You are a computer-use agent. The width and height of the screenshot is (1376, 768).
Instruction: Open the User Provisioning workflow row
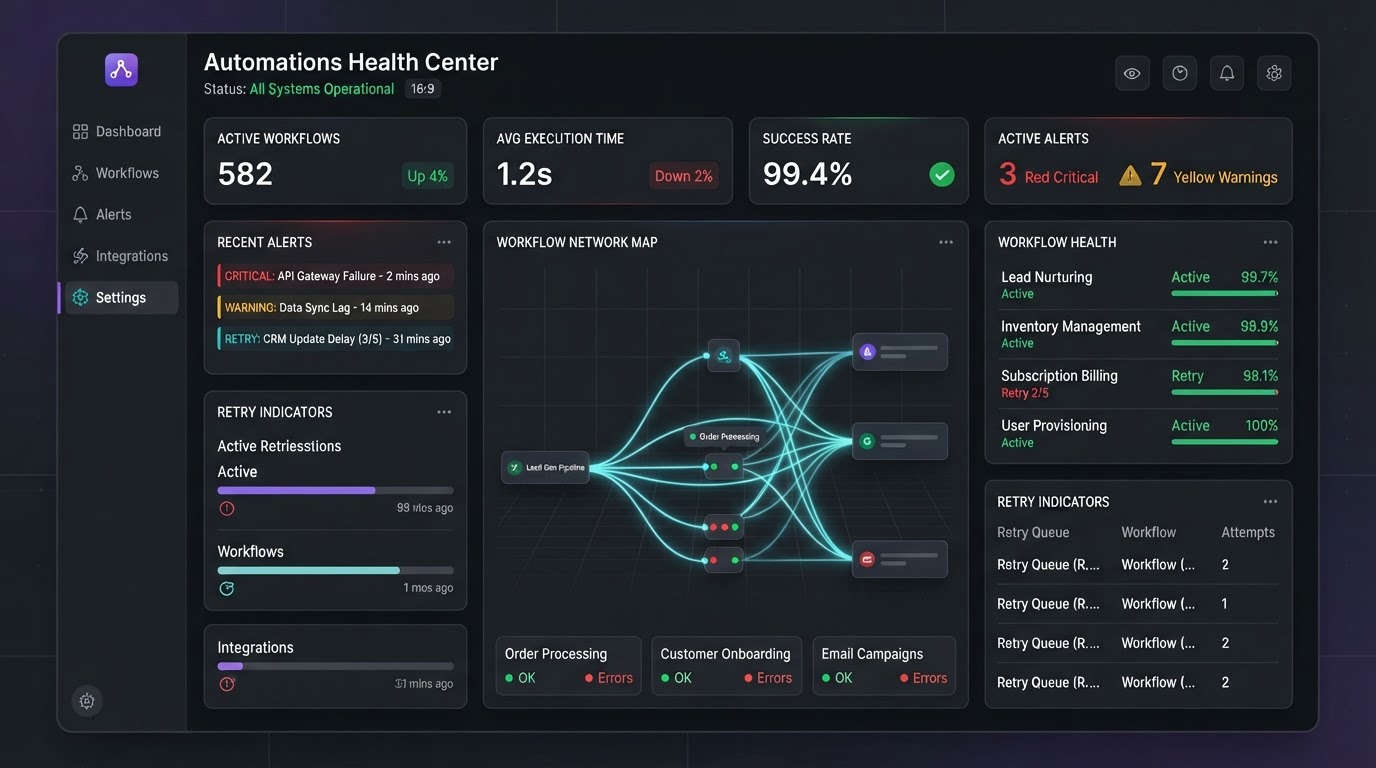click(x=1139, y=433)
